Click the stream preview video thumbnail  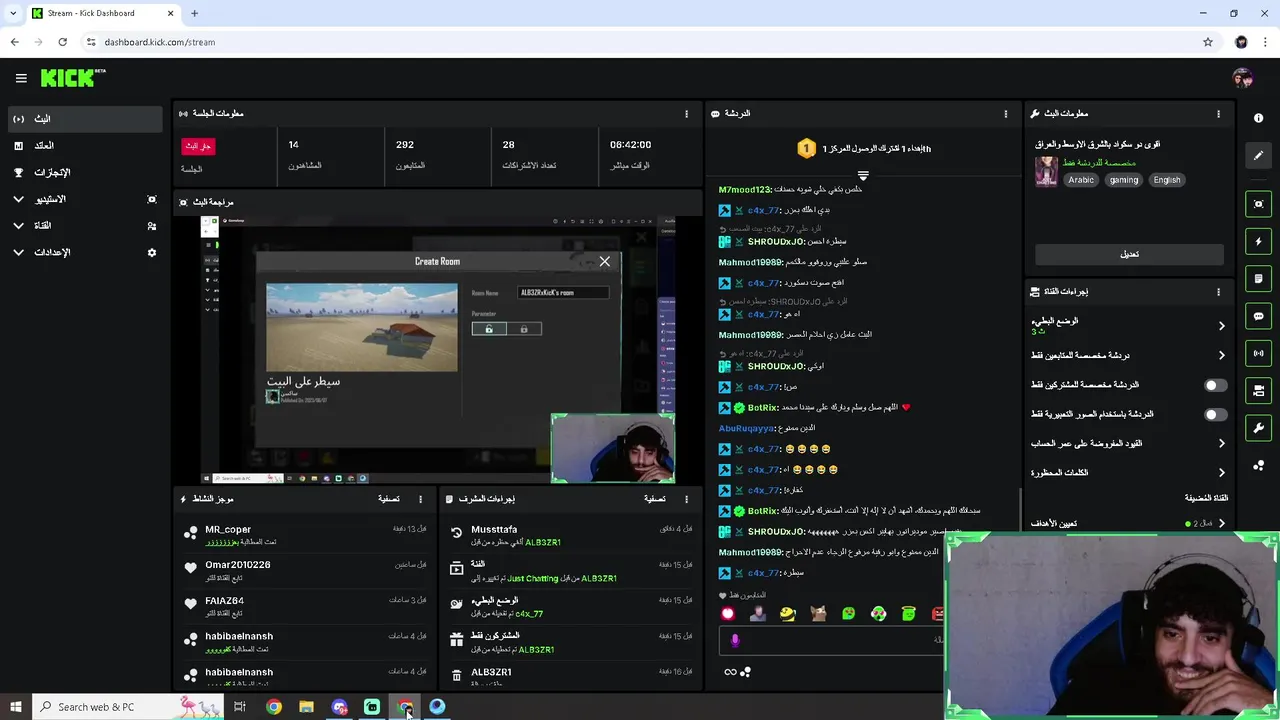pos(437,349)
